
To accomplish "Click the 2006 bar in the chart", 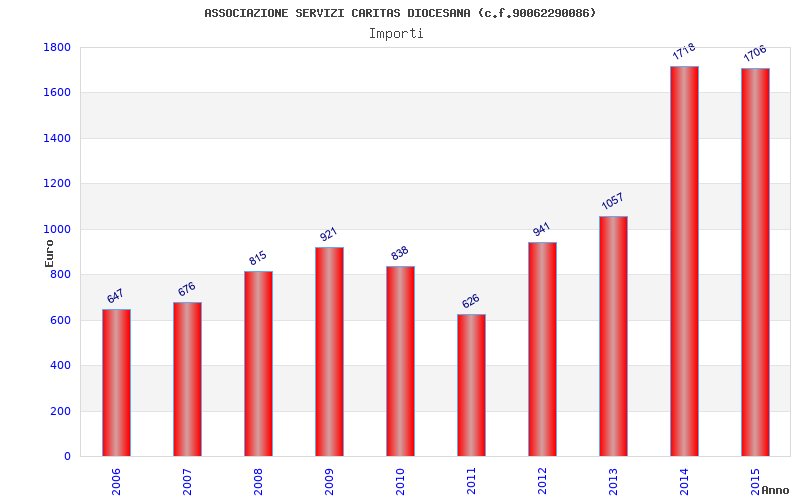I will click(x=116, y=383).
